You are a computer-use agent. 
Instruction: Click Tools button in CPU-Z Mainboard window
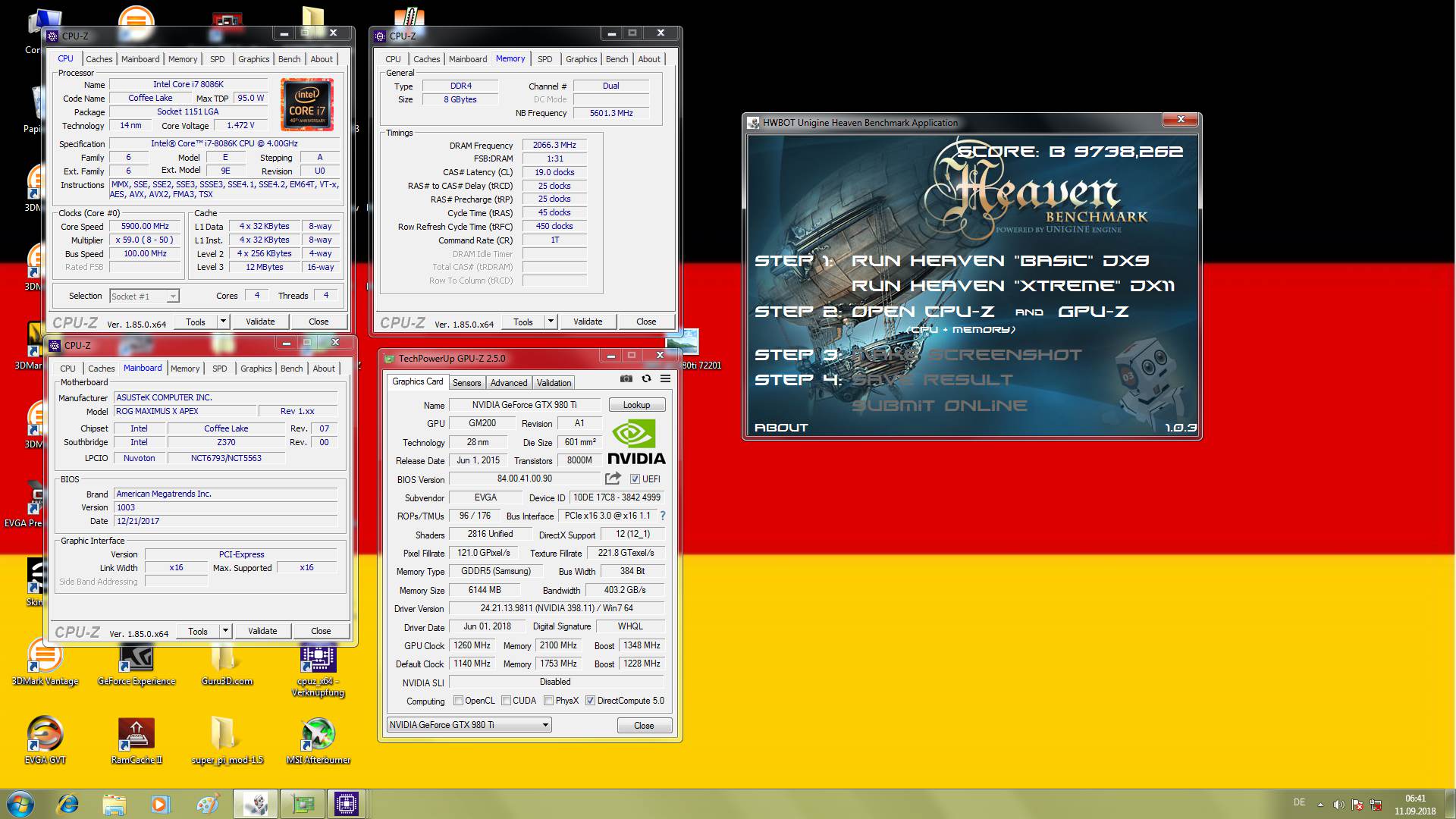198,631
